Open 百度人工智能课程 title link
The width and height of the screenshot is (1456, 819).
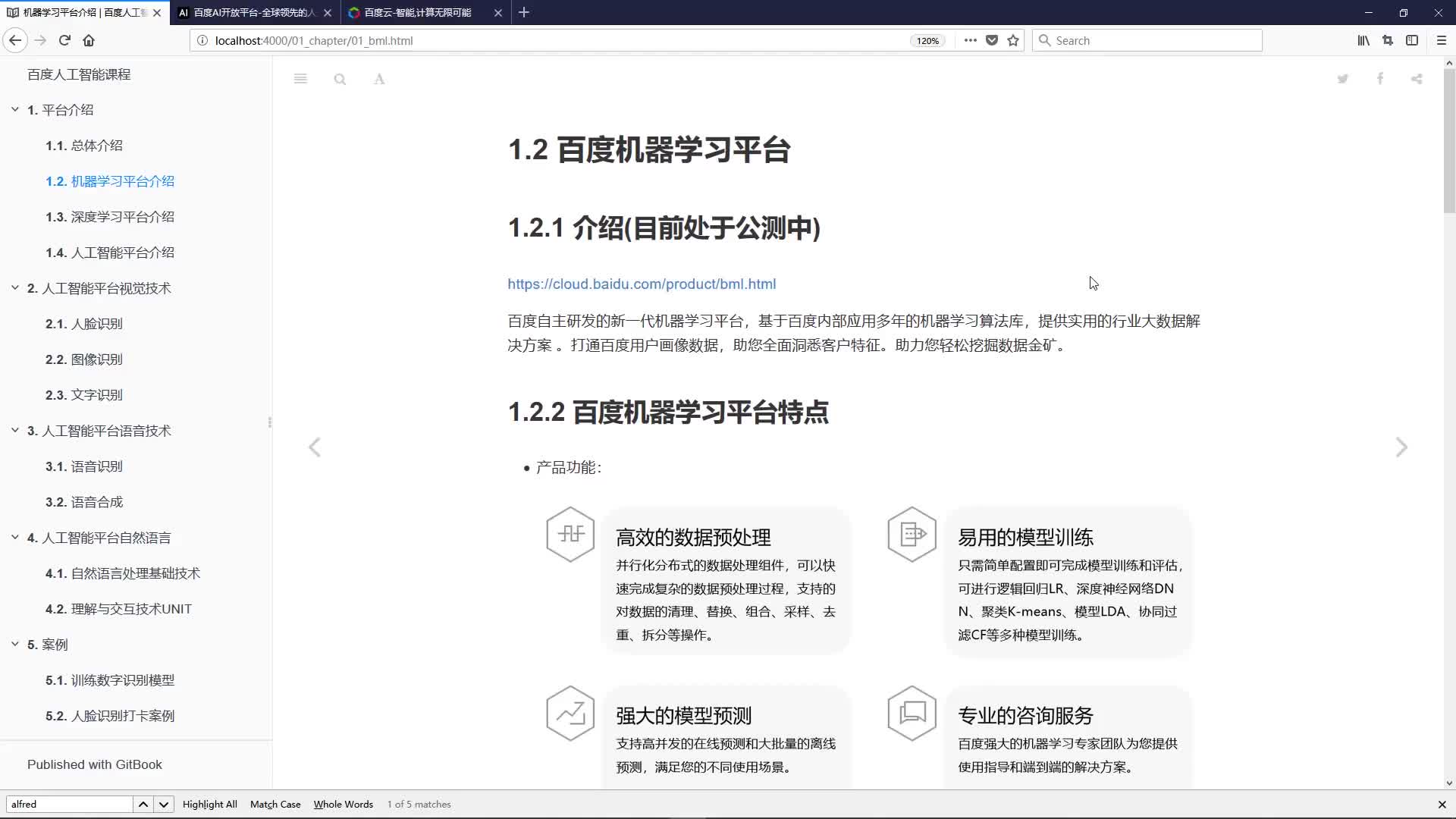click(79, 74)
